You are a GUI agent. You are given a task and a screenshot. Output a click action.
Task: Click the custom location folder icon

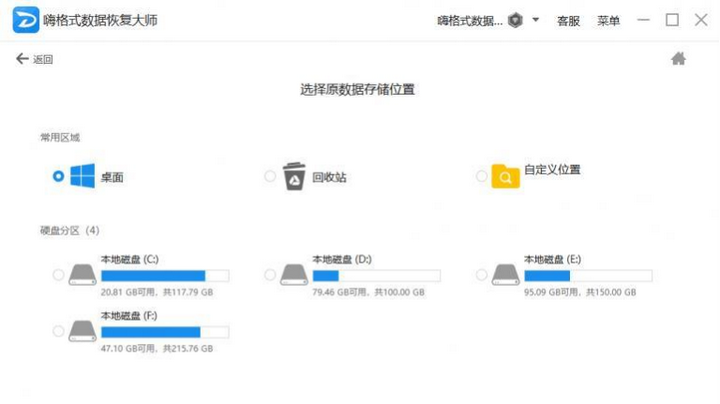tap(506, 176)
